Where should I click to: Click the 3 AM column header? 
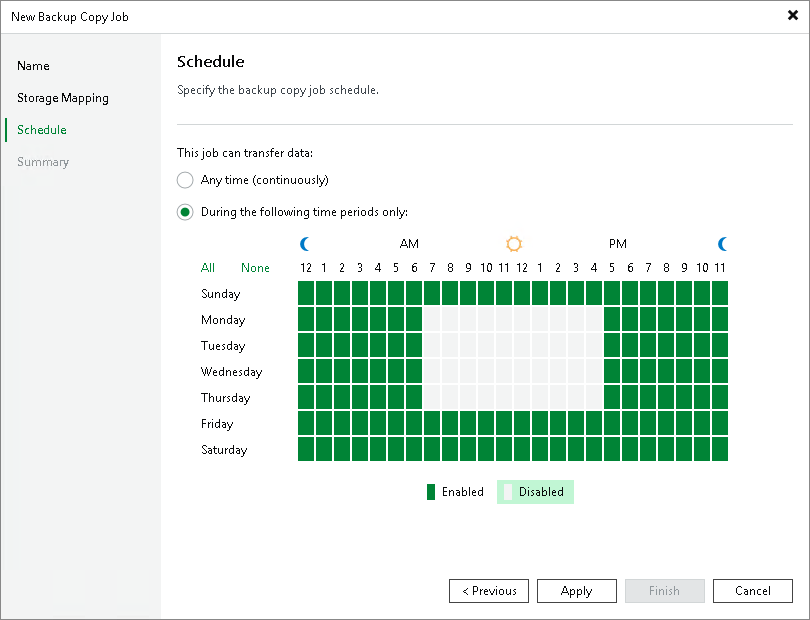pyautogui.click(x=360, y=268)
